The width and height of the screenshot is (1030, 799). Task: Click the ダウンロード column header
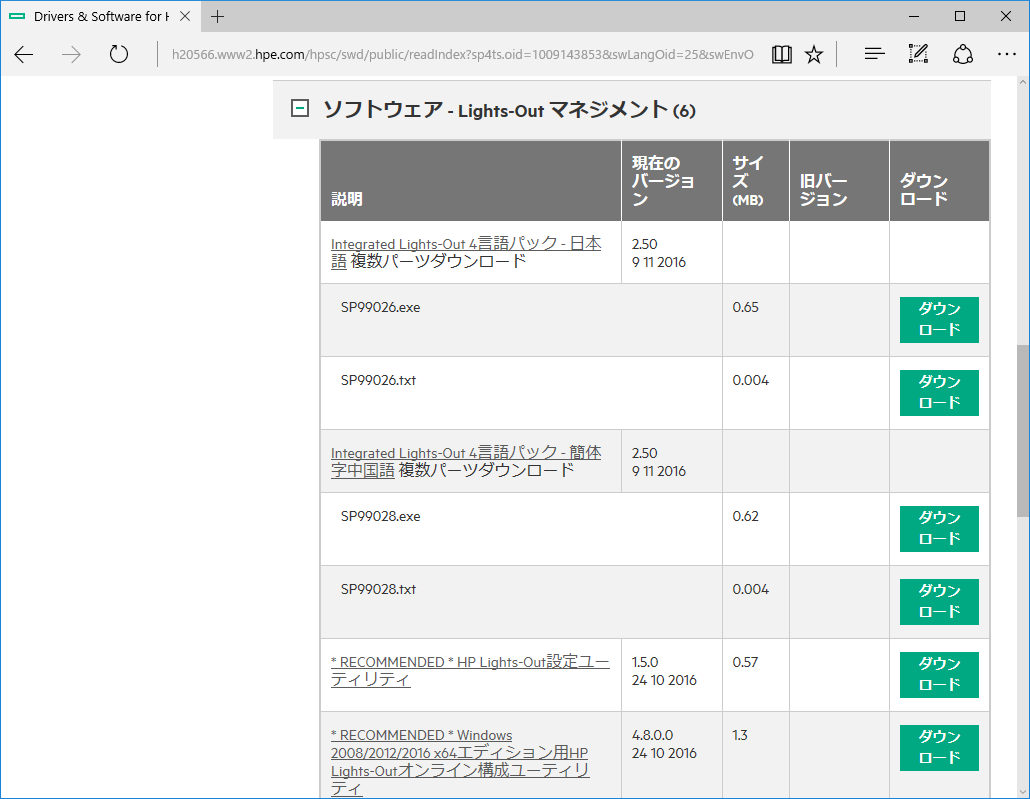click(939, 181)
